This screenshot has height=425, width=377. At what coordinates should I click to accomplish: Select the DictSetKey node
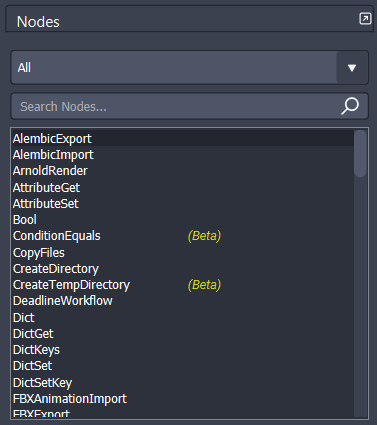(x=183, y=382)
